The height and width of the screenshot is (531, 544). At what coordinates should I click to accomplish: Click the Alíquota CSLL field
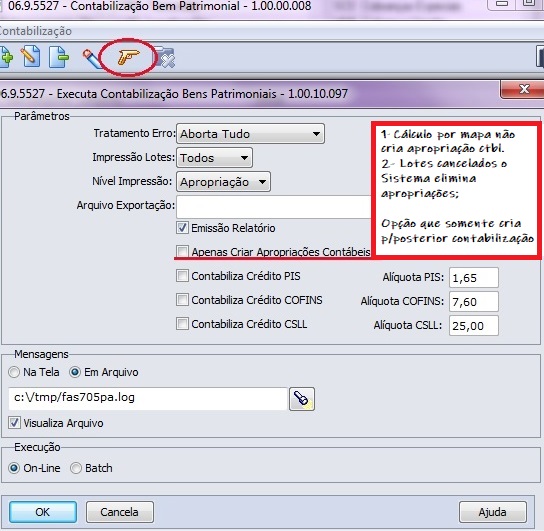(474, 325)
